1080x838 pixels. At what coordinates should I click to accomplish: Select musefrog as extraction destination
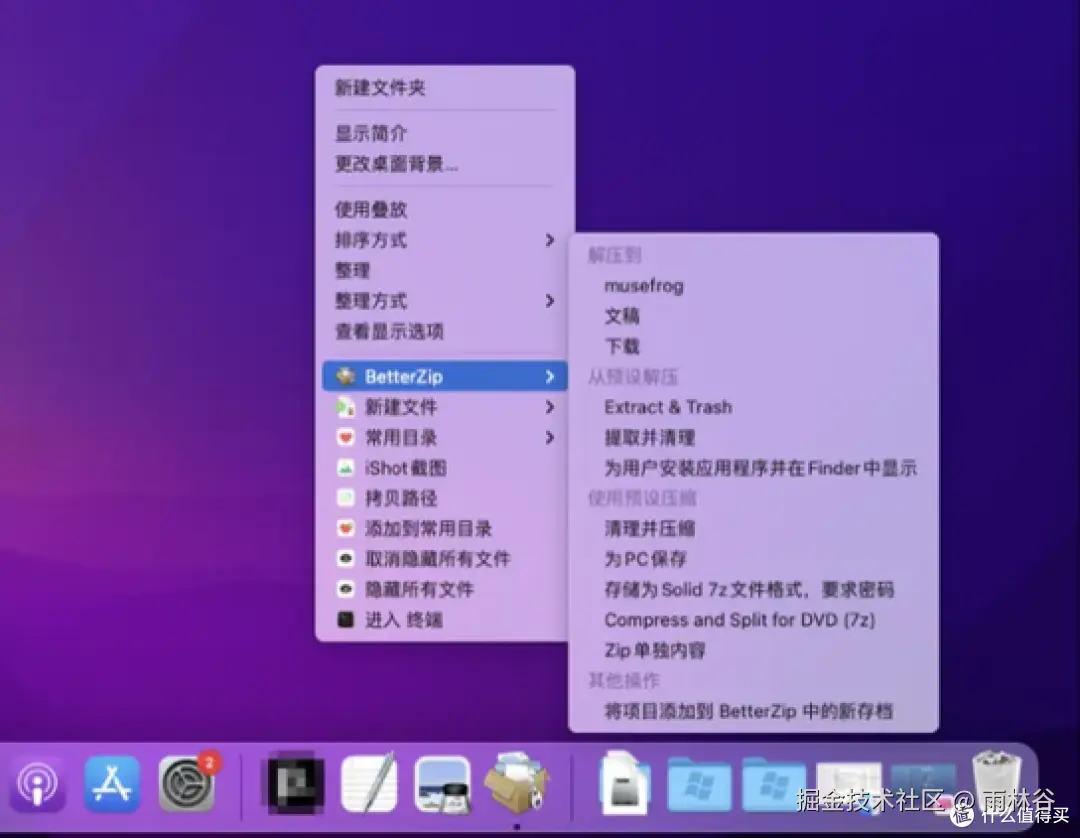(644, 285)
